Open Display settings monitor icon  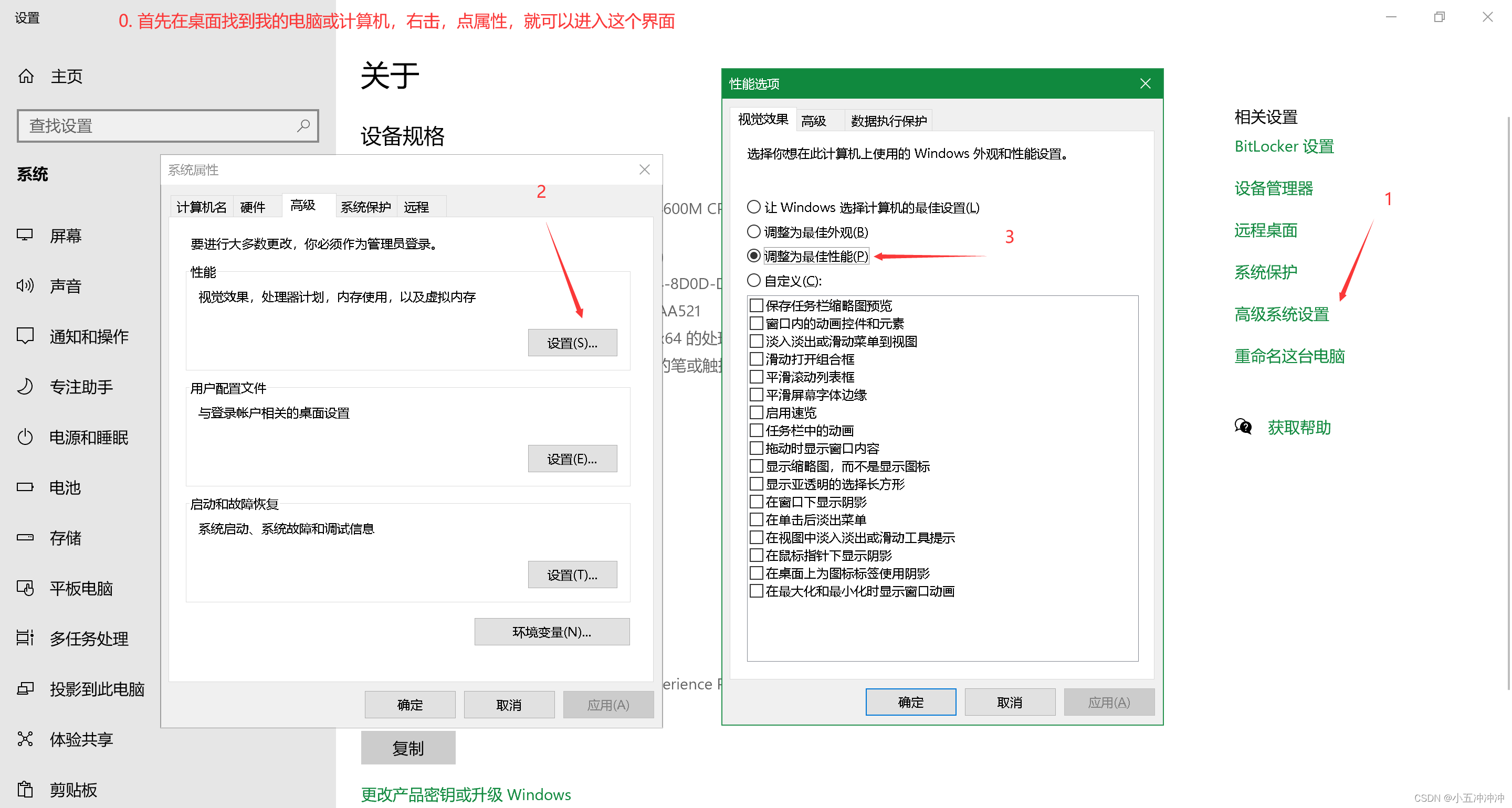(x=25, y=235)
